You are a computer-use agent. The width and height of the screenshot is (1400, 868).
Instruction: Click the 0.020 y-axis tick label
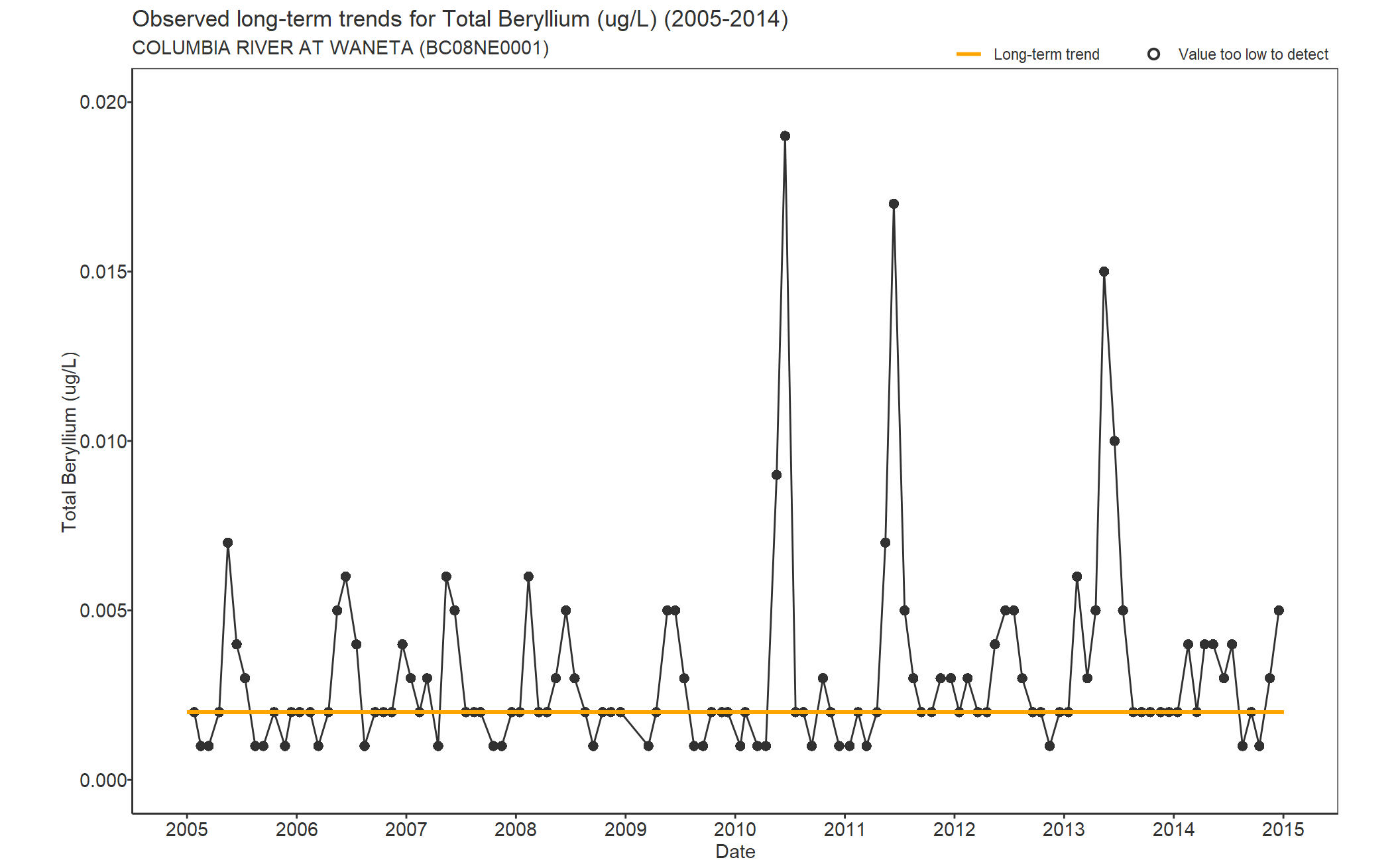coord(103,102)
